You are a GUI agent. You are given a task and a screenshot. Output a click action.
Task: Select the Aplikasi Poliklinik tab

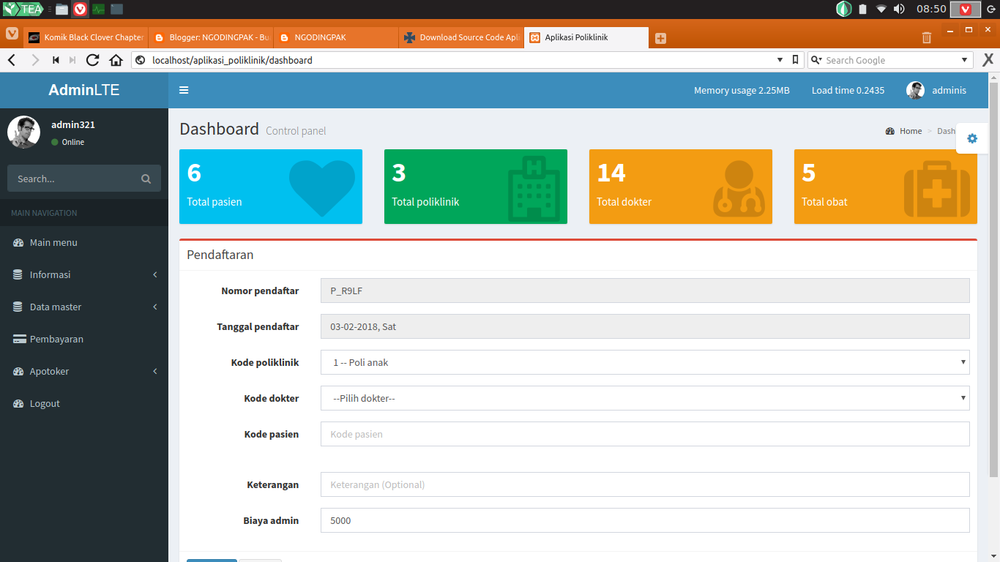(x=586, y=38)
